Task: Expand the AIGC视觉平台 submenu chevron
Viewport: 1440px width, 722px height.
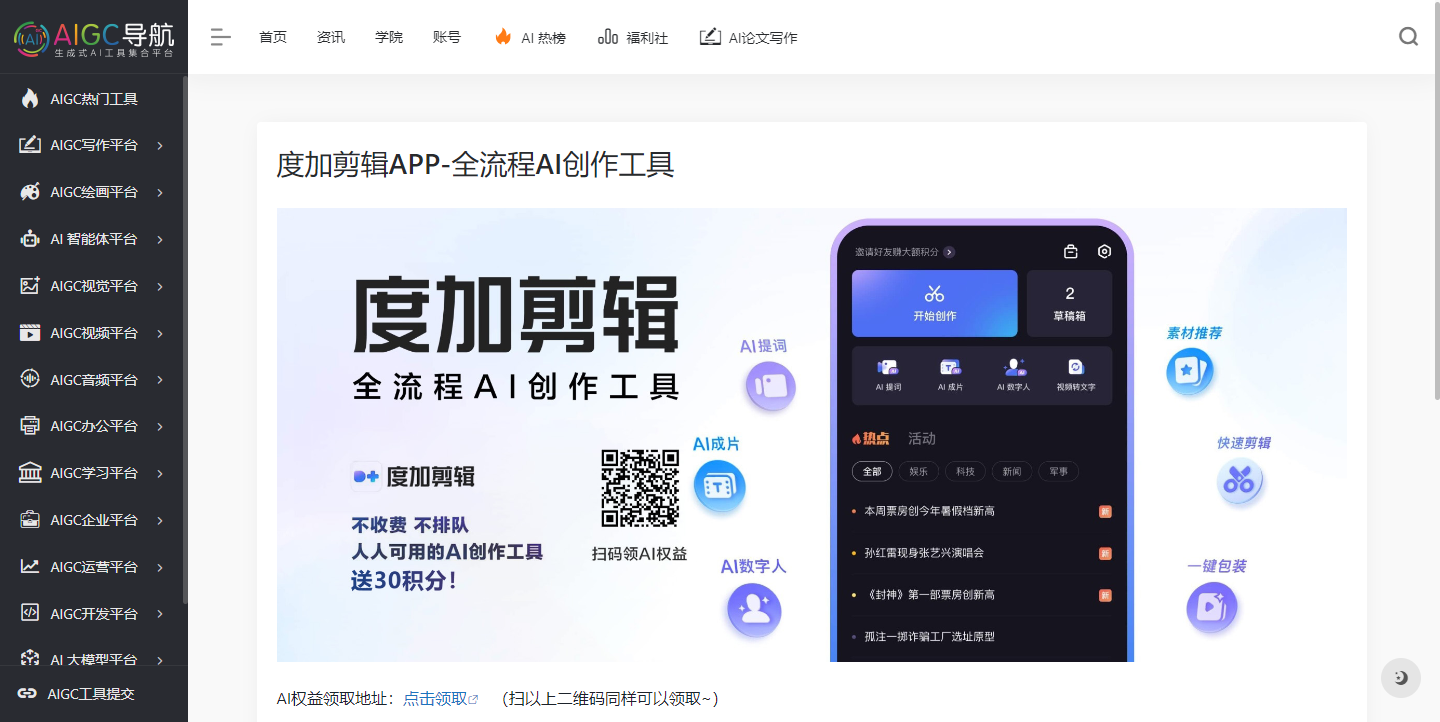Action: [160, 287]
